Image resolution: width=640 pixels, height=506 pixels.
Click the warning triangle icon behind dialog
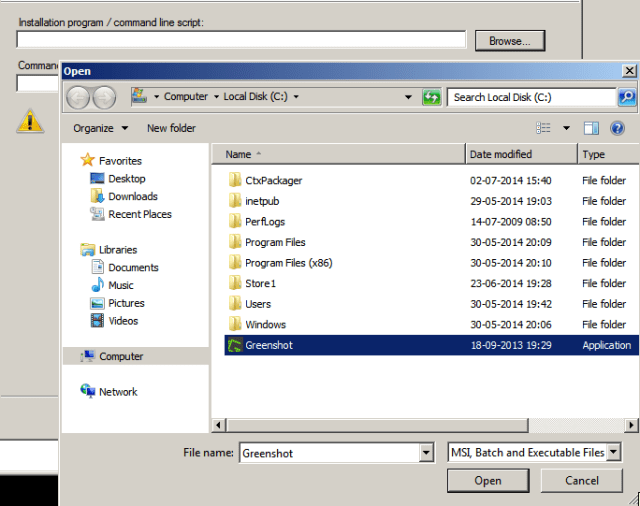[x=30, y=121]
